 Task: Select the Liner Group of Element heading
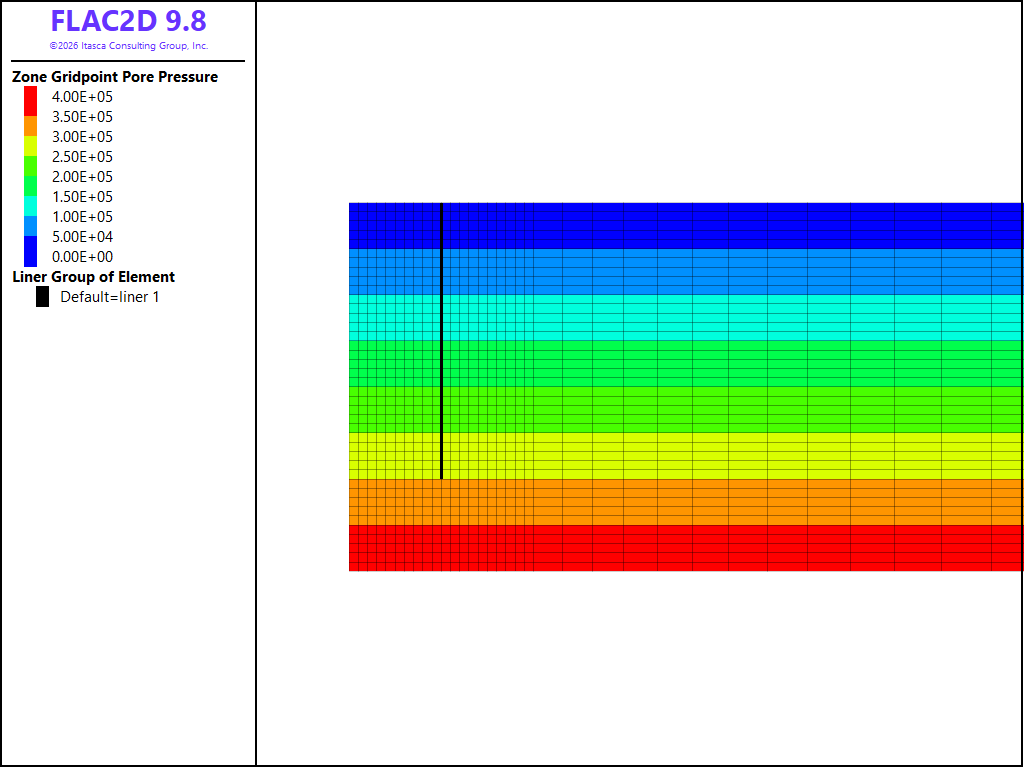tap(93, 277)
